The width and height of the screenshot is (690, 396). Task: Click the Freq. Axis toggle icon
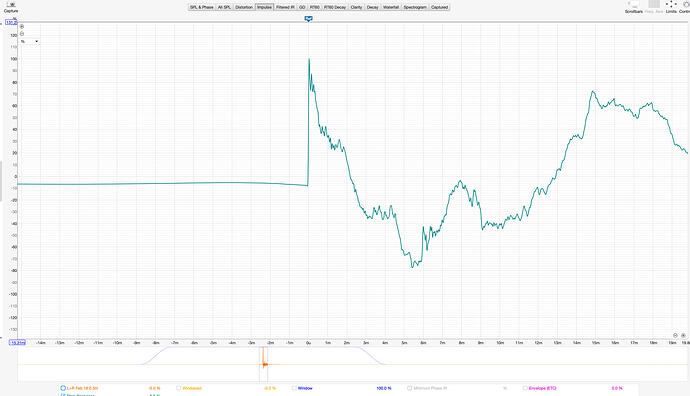pos(654,7)
